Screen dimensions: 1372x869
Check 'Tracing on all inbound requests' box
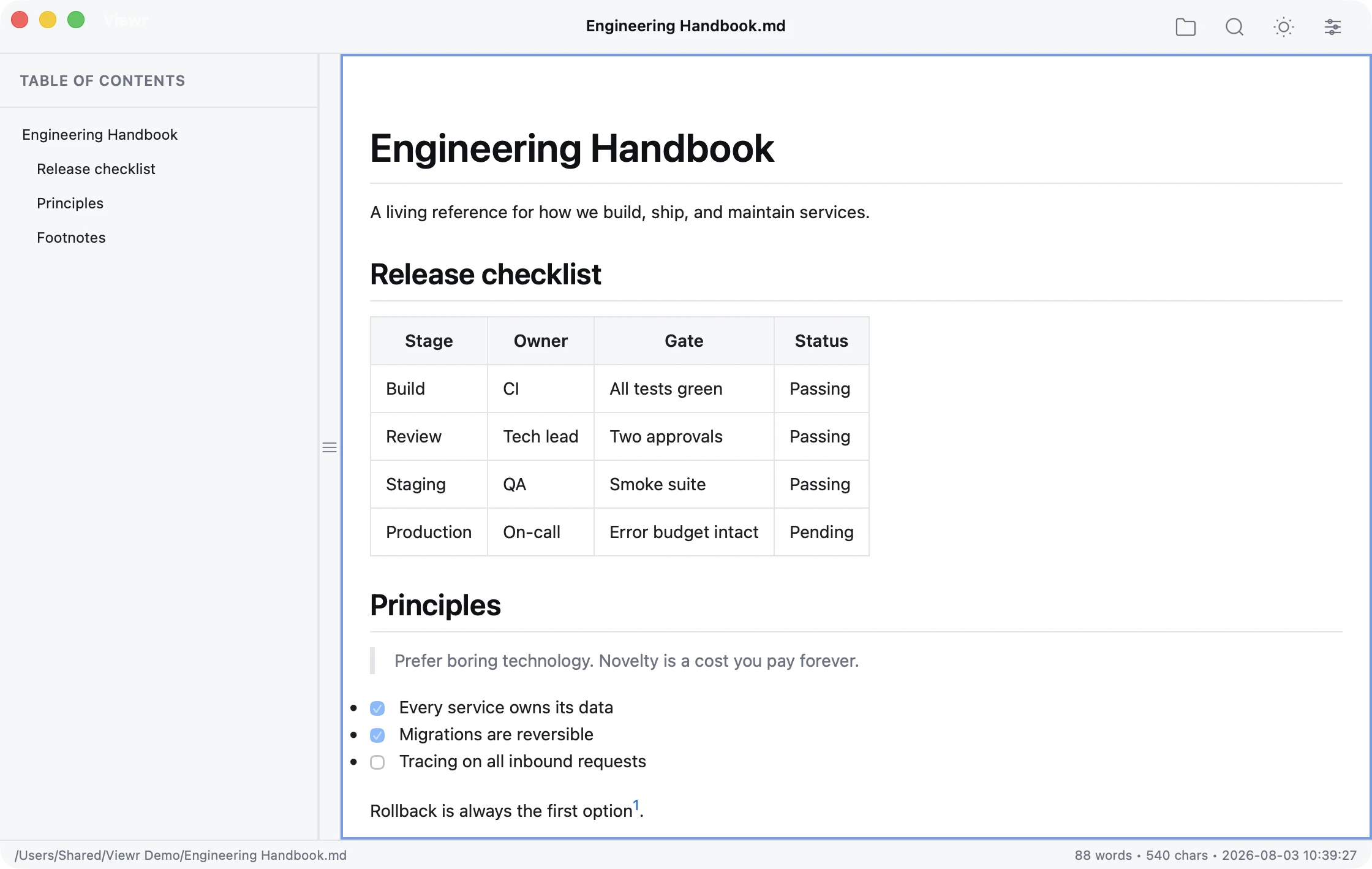tap(377, 762)
